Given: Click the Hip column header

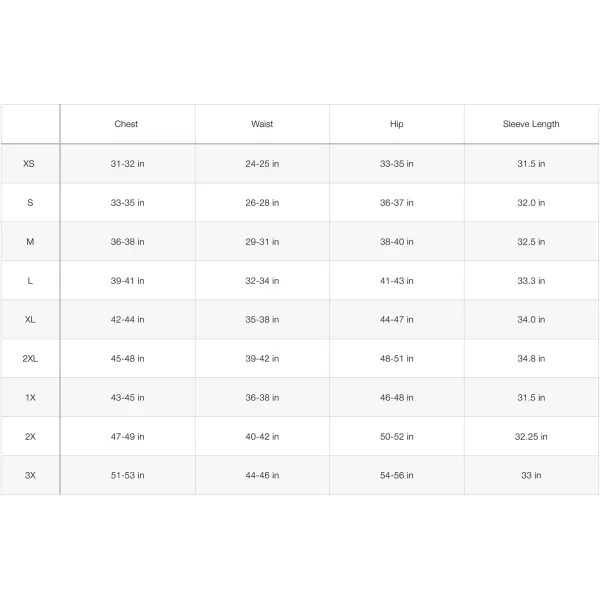Looking at the screenshot, I should 397,124.
